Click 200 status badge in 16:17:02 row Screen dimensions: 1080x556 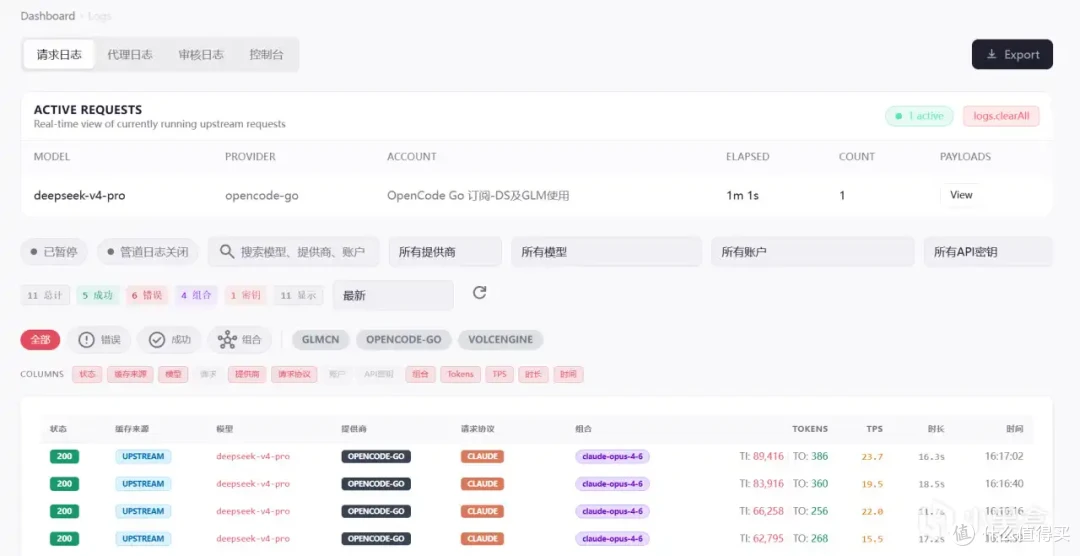(64, 456)
